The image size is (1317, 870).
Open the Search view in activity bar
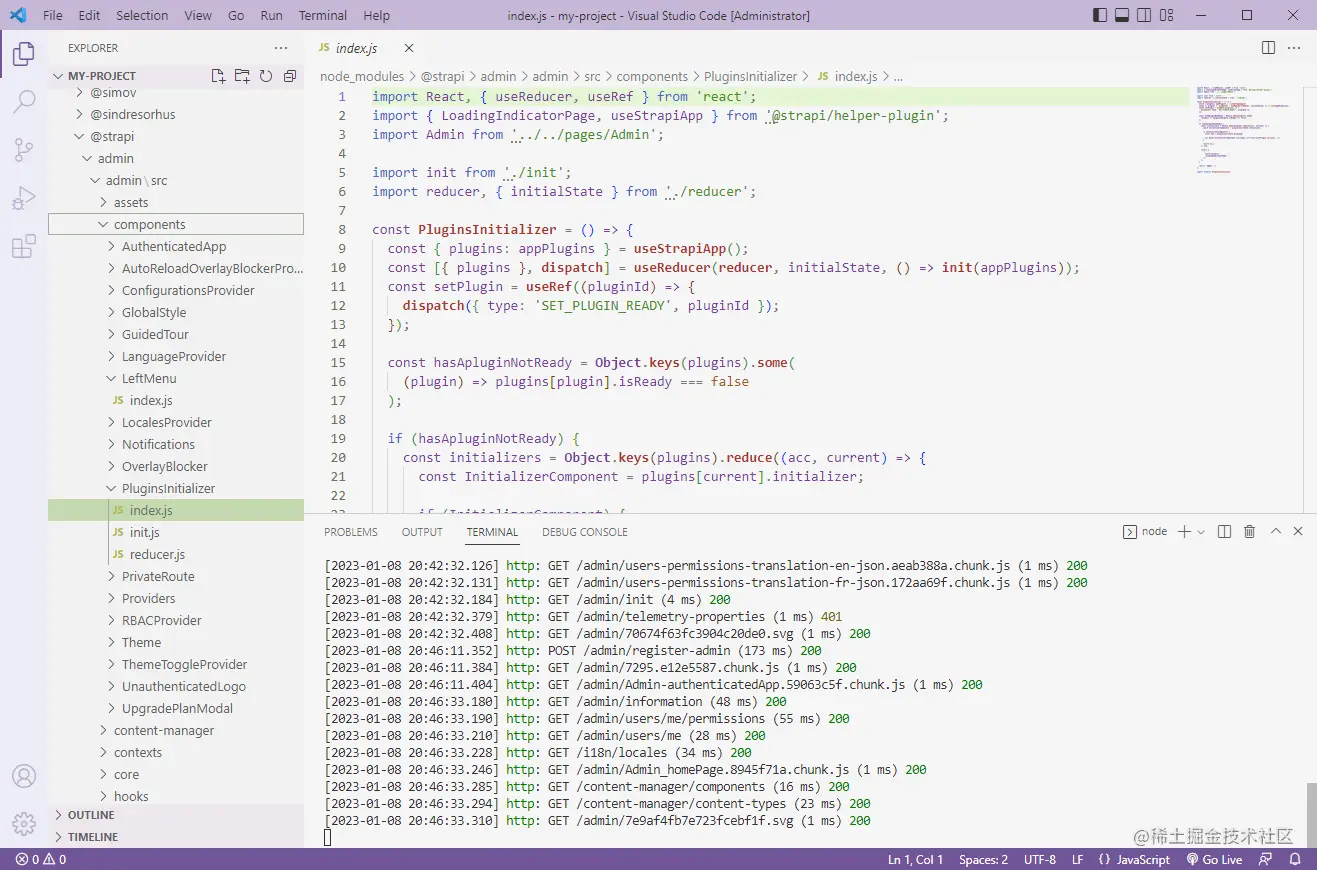24,102
